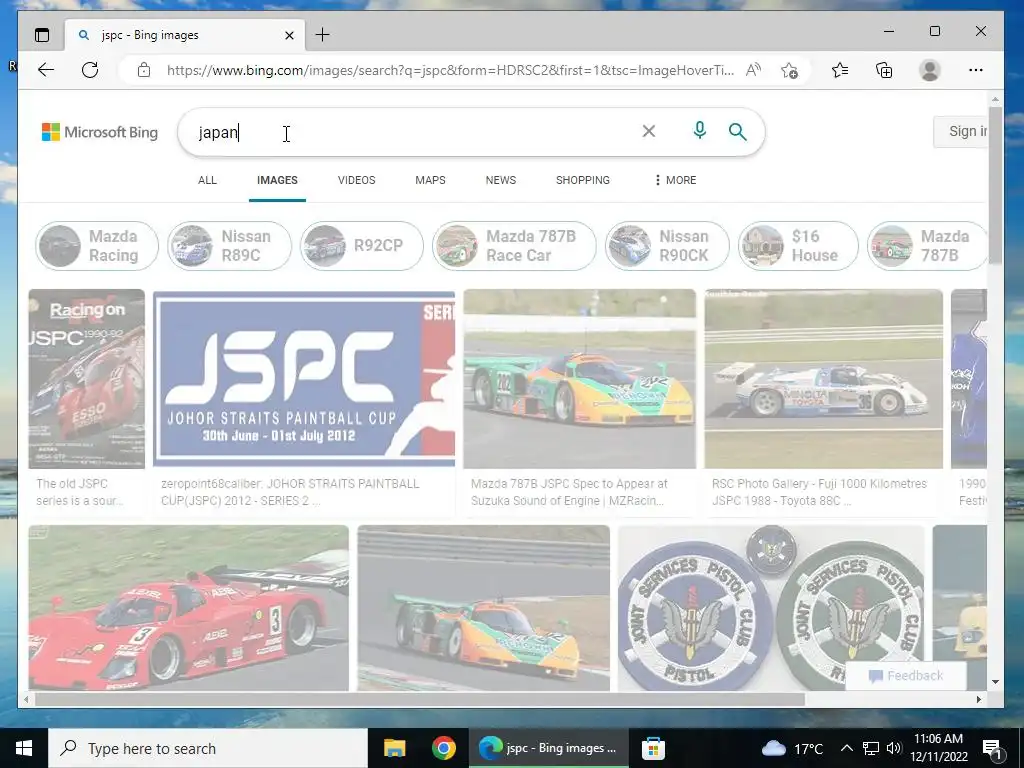Select the Nissan R89C suggestion chip
1024x768 pixels.
pos(229,246)
